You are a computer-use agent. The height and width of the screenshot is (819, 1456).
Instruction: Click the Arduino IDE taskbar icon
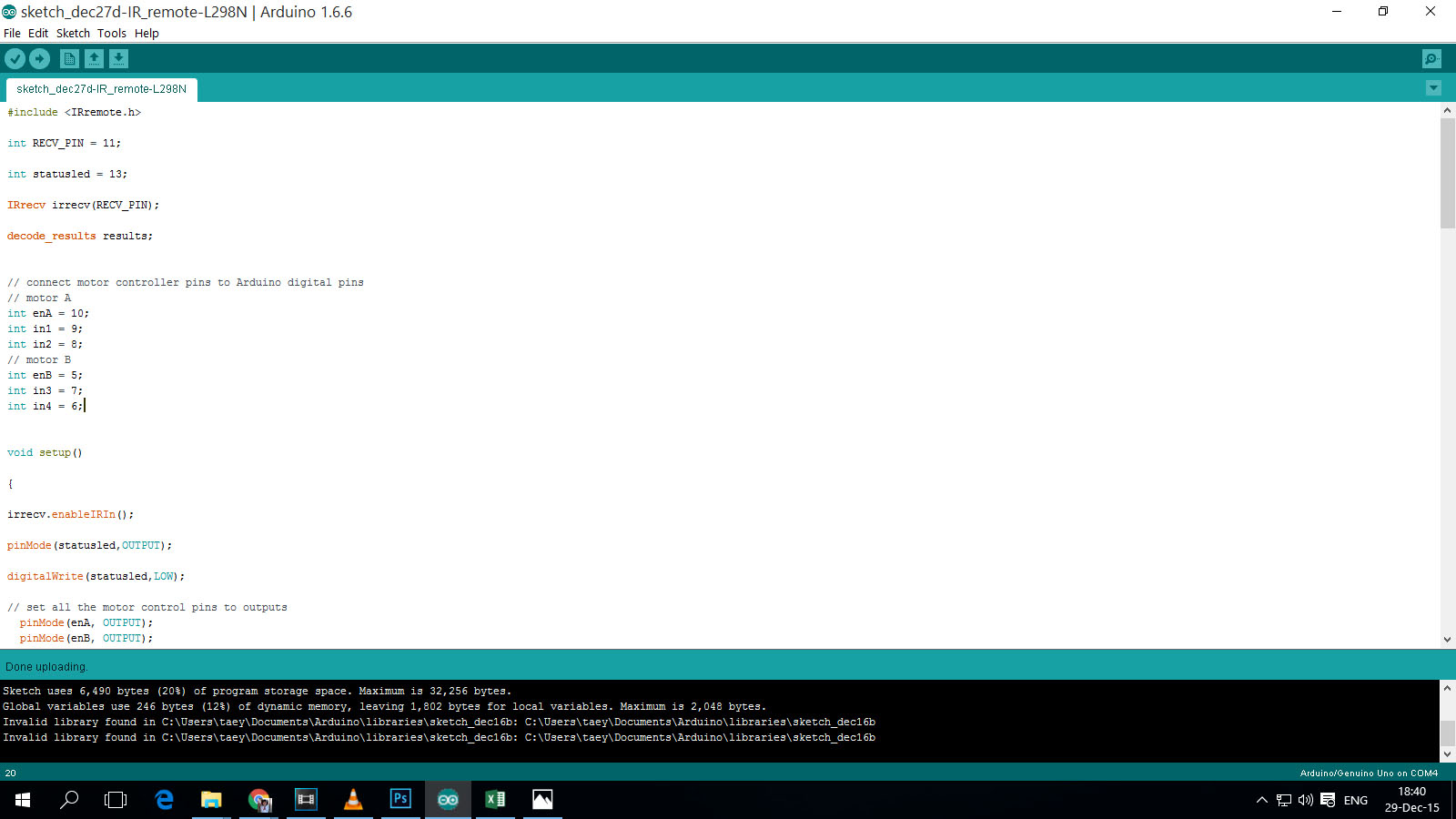click(448, 800)
